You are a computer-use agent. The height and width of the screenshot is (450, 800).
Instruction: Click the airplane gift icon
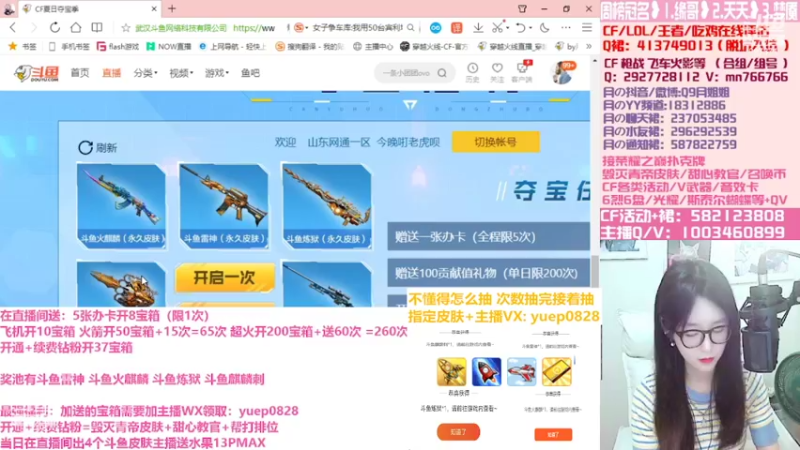pyautogui.click(x=521, y=371)
